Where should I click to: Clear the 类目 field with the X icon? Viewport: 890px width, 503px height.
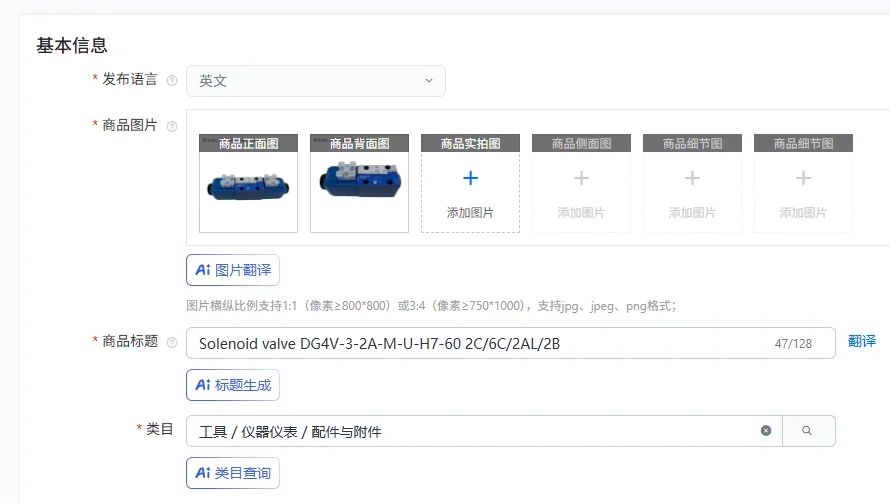point(766,431)
